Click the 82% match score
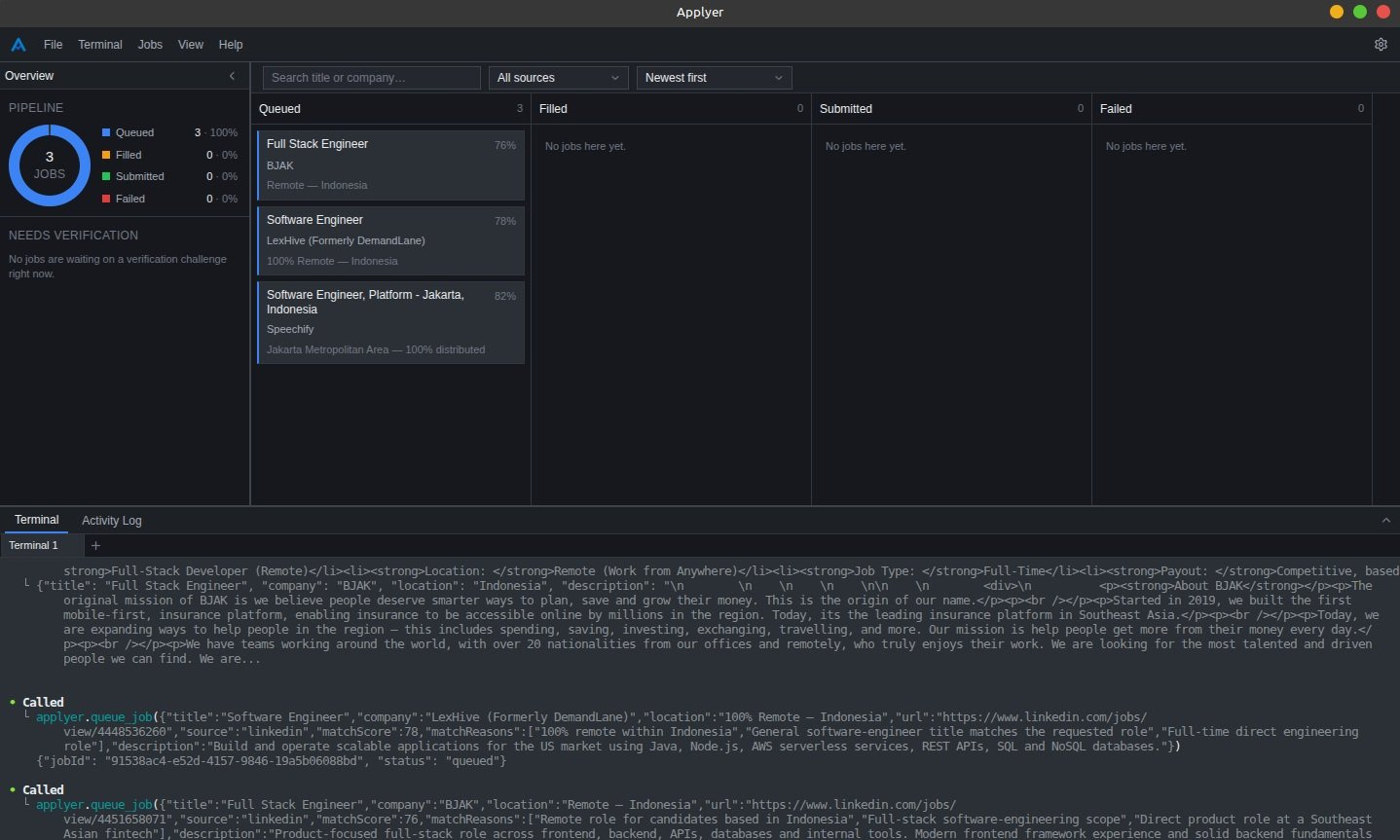Viewport: 1400px width, 840px height. tap(505, 296)
